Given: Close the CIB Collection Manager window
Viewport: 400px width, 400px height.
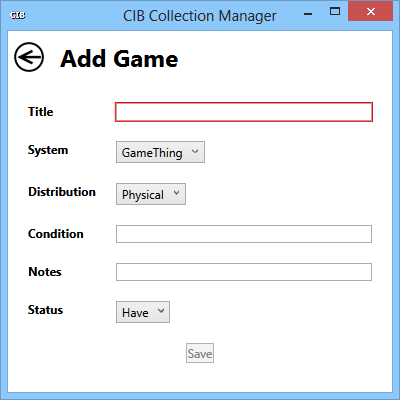Looking at the screenshot, I should [371, 12].
